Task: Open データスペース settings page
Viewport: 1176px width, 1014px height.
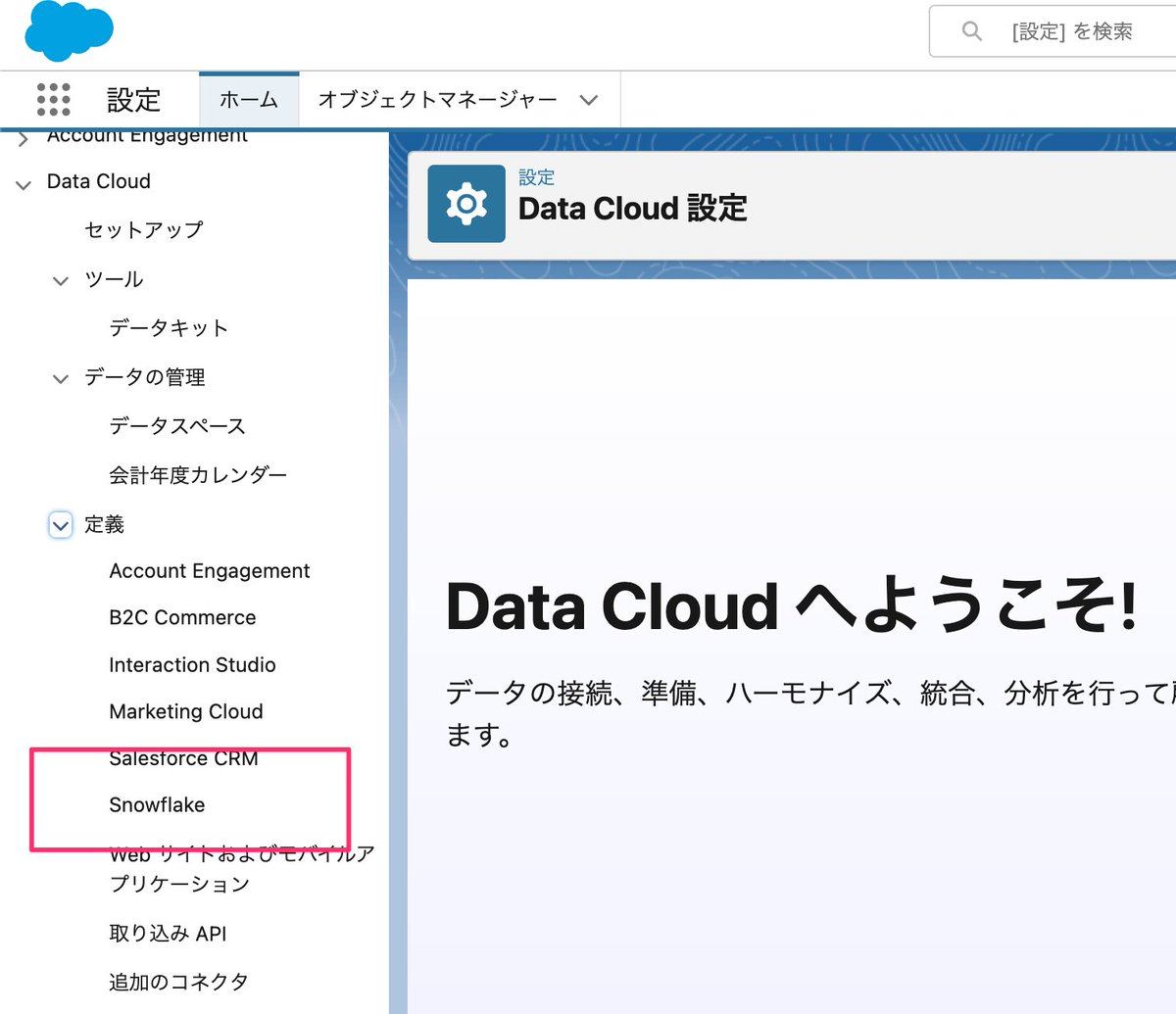Action: click(177, 426)
